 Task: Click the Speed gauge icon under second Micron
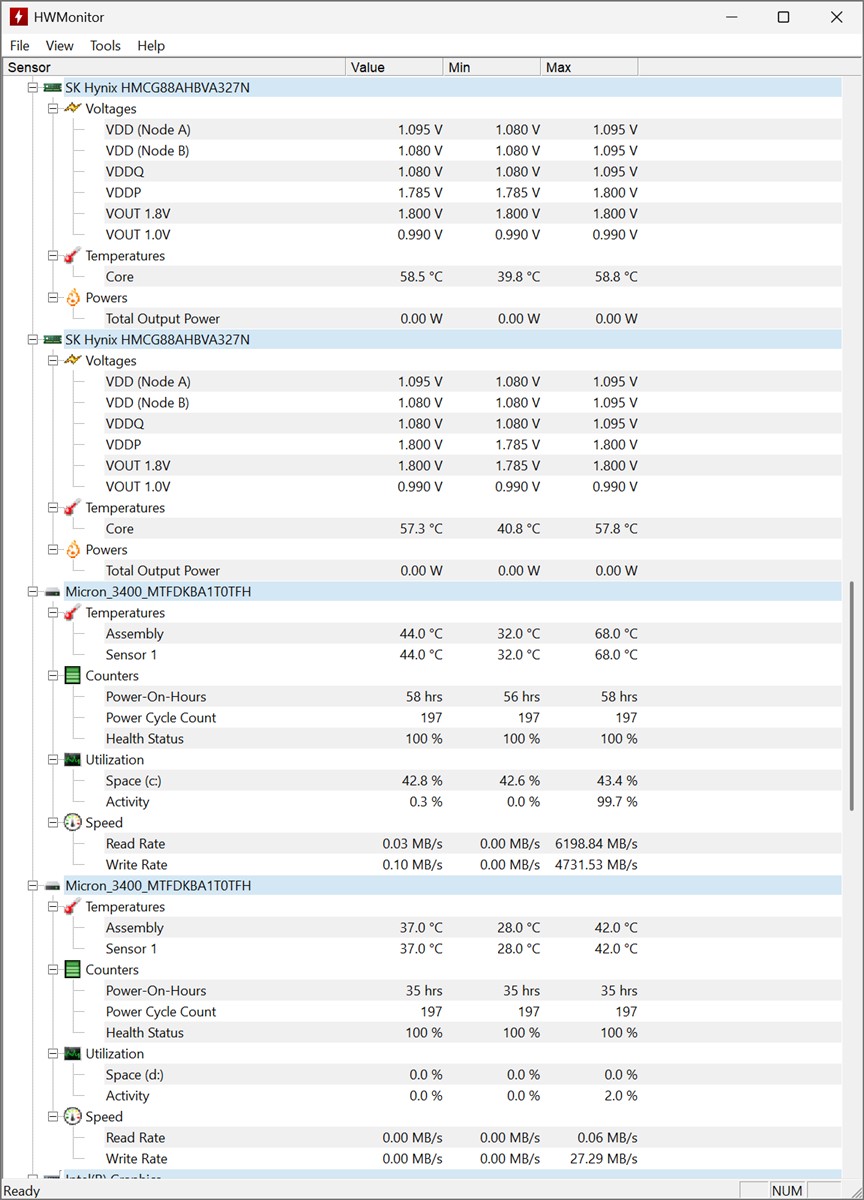click(x=73, y=1117)
